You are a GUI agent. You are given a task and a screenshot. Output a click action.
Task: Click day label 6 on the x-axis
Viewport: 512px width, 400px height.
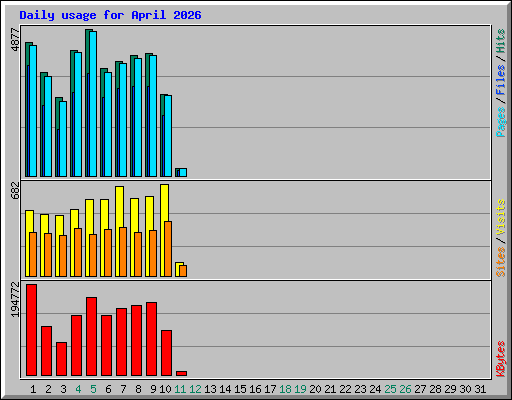point(108,389)
